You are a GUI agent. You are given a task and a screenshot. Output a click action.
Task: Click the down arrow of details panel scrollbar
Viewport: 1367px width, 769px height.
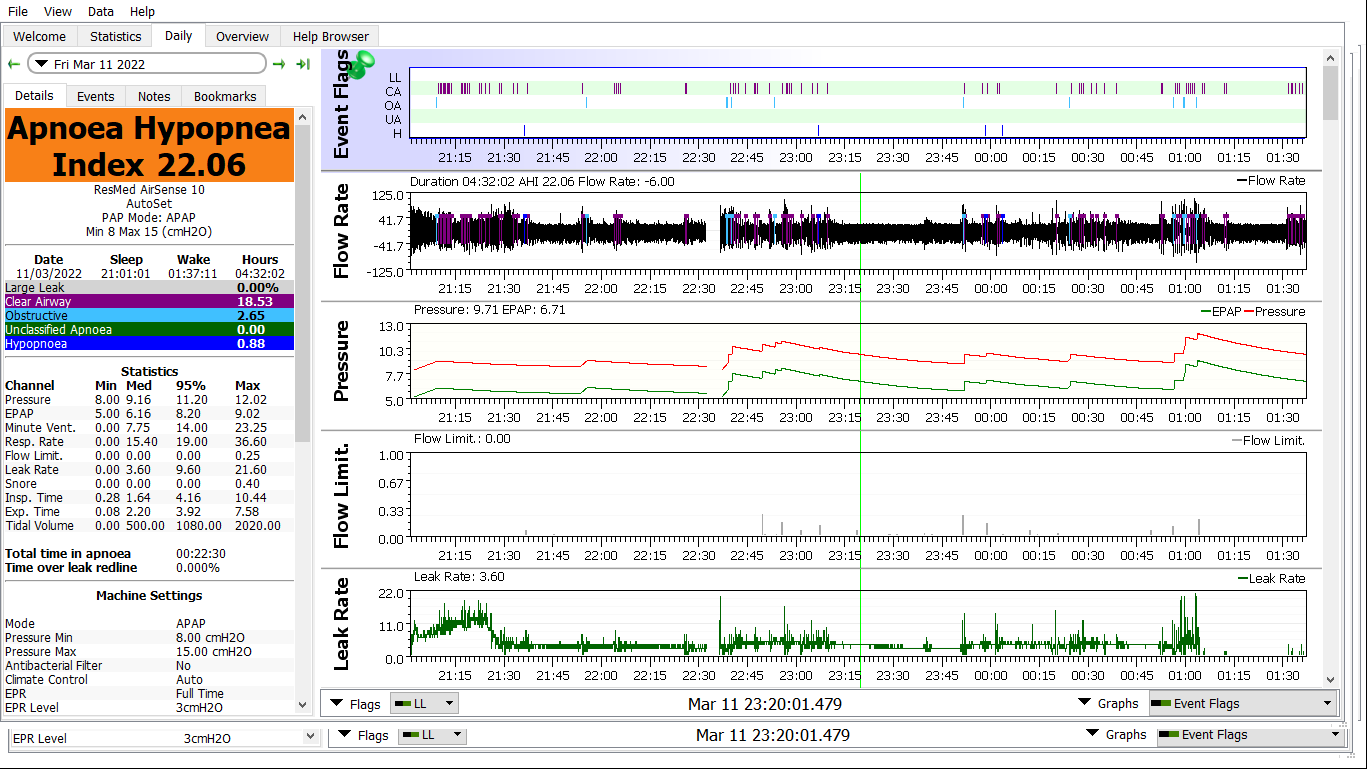pyautogui.click(x=303, y=704)
